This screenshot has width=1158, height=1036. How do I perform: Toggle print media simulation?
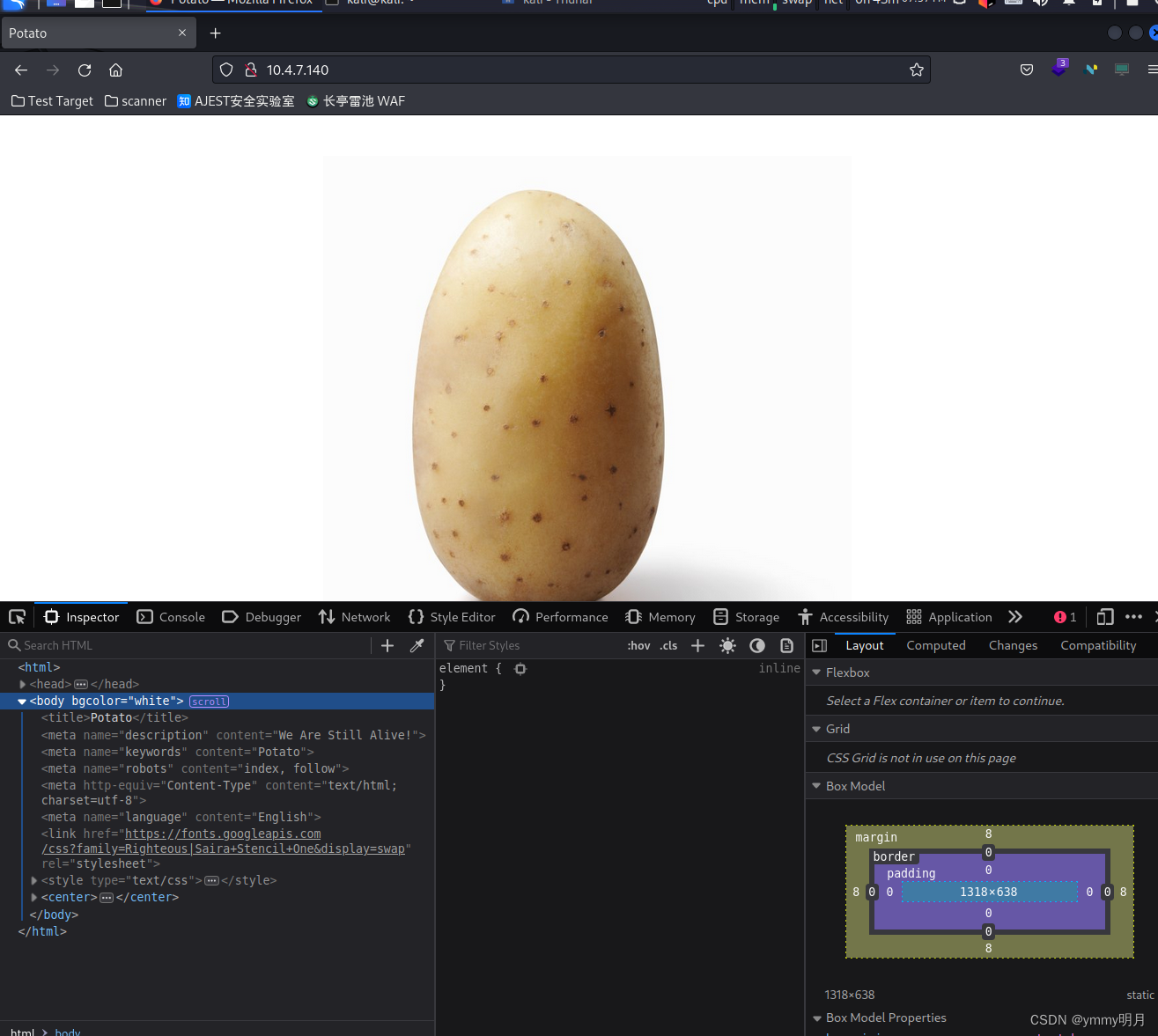tap(786, 645)
